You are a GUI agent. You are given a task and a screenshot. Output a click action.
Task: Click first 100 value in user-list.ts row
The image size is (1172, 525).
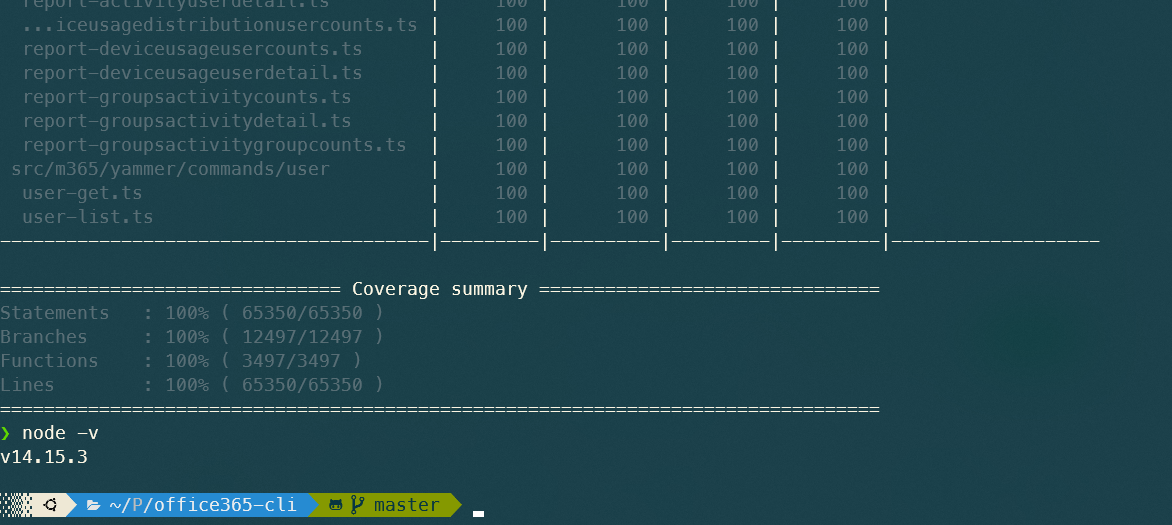click(511, 218)
